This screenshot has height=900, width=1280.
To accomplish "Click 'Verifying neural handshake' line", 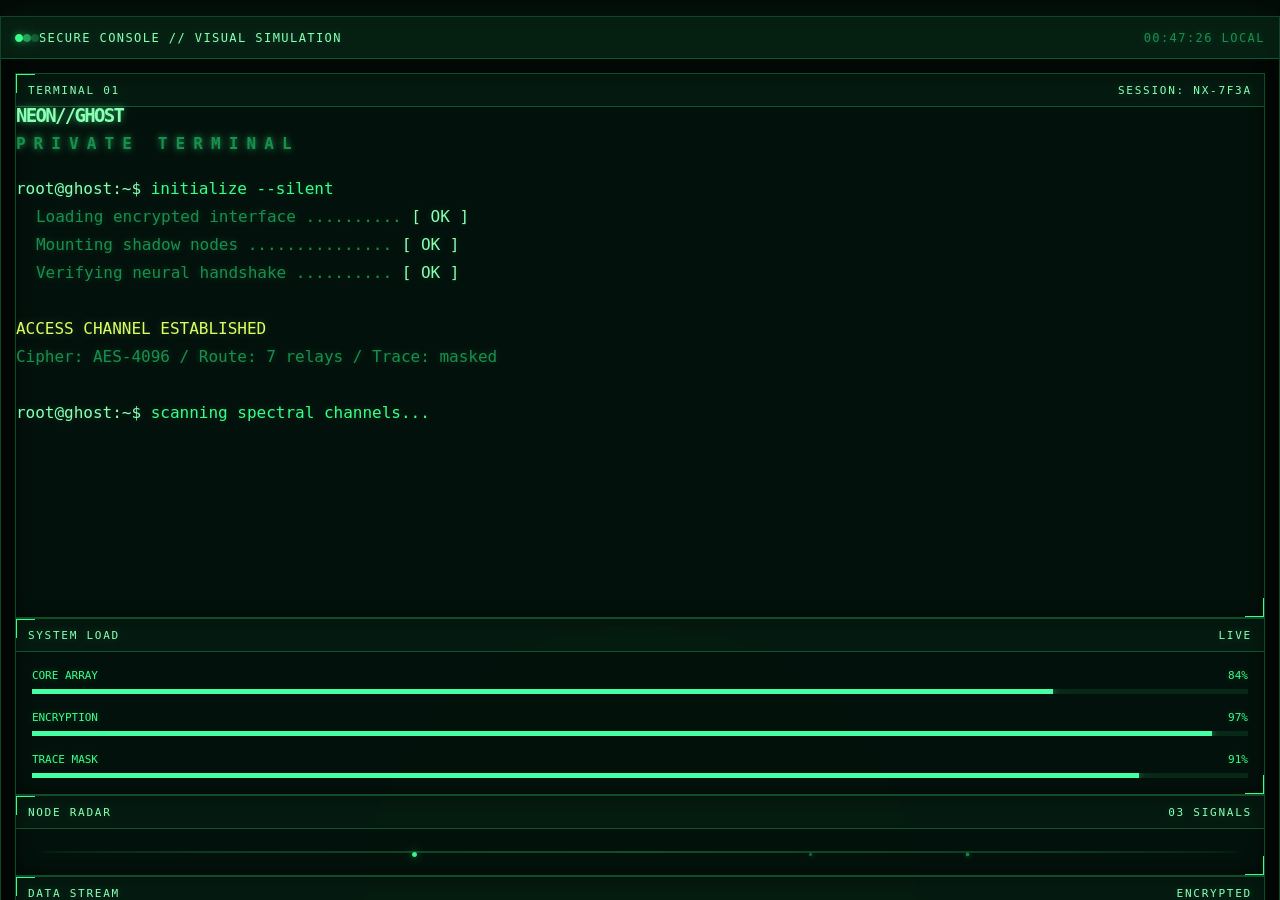I will [x=247, y=273].
